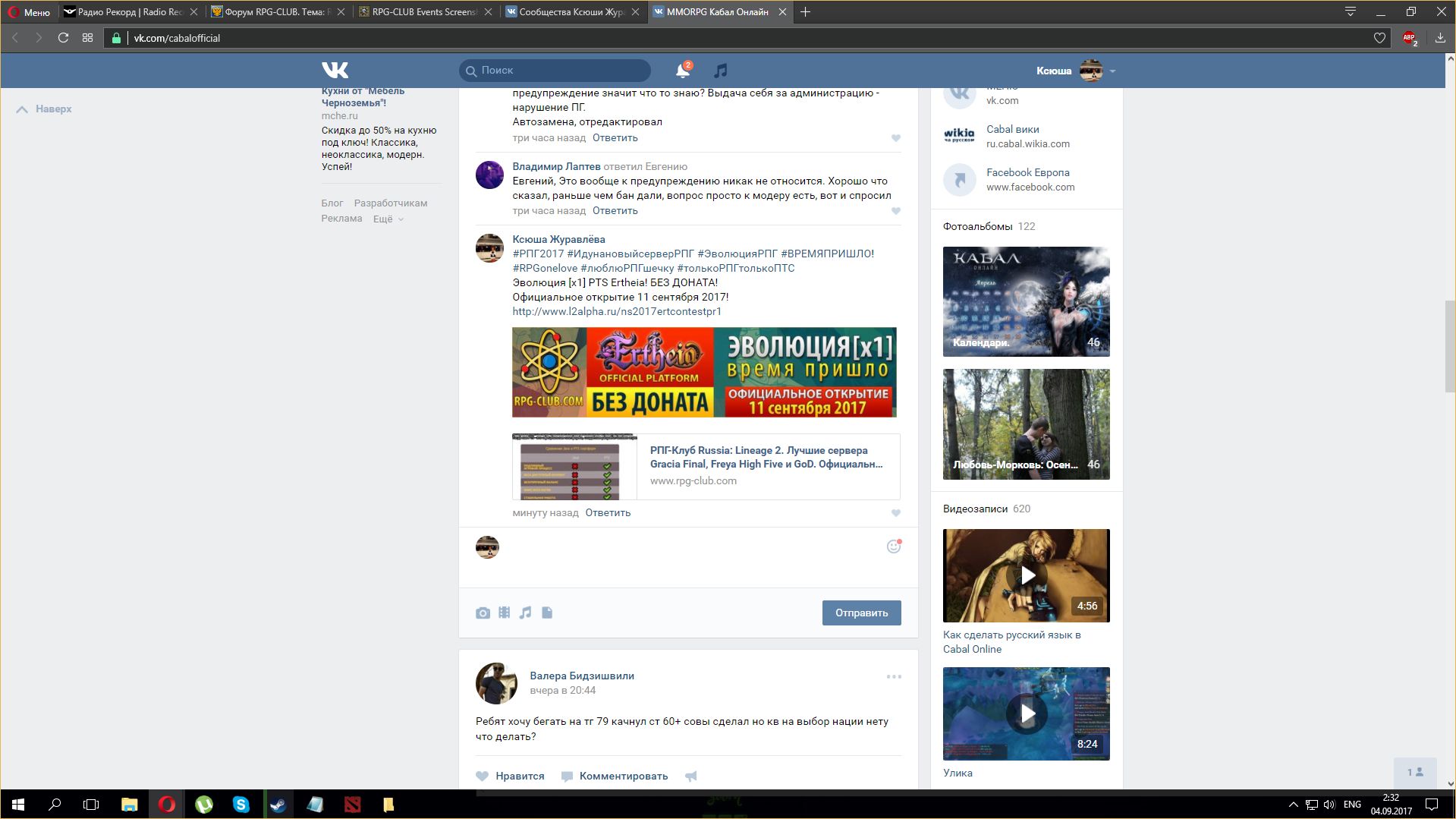Open l2alpha.ru link in comment
The height and width of the screenshot is (819, 1456).
[x=617, y=311]
